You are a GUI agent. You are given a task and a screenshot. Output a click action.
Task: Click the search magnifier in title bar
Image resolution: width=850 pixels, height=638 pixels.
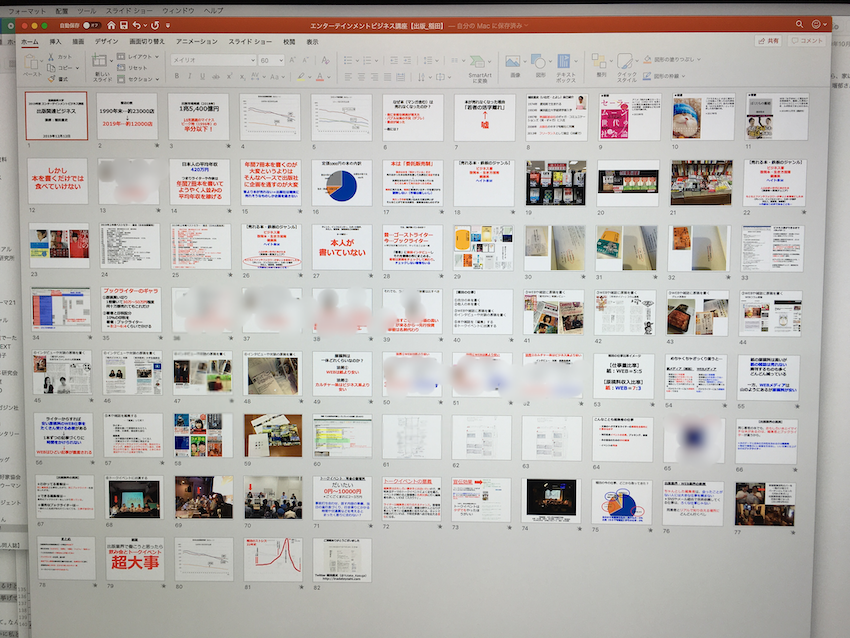point(799,24)
